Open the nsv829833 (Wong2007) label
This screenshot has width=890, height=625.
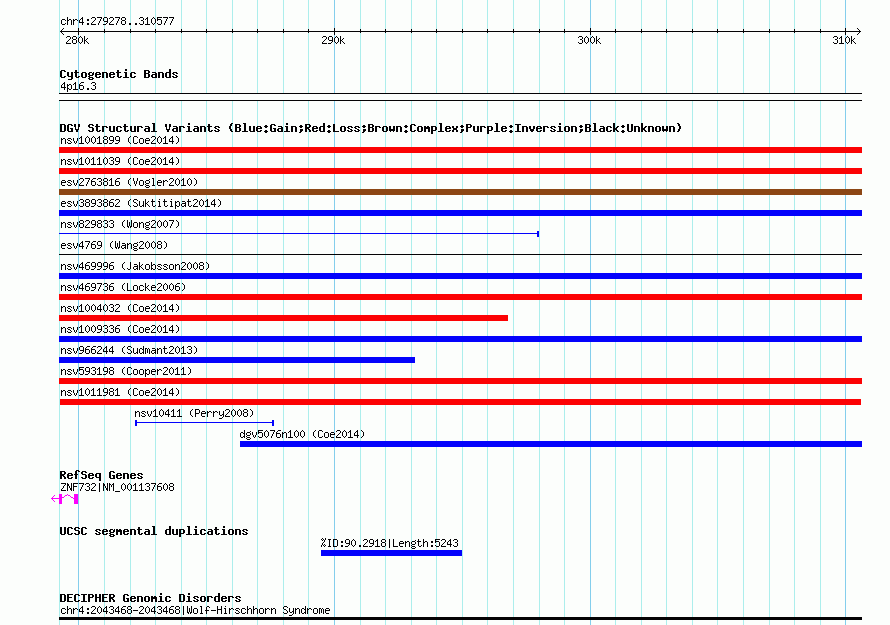[x=120, y=224]
